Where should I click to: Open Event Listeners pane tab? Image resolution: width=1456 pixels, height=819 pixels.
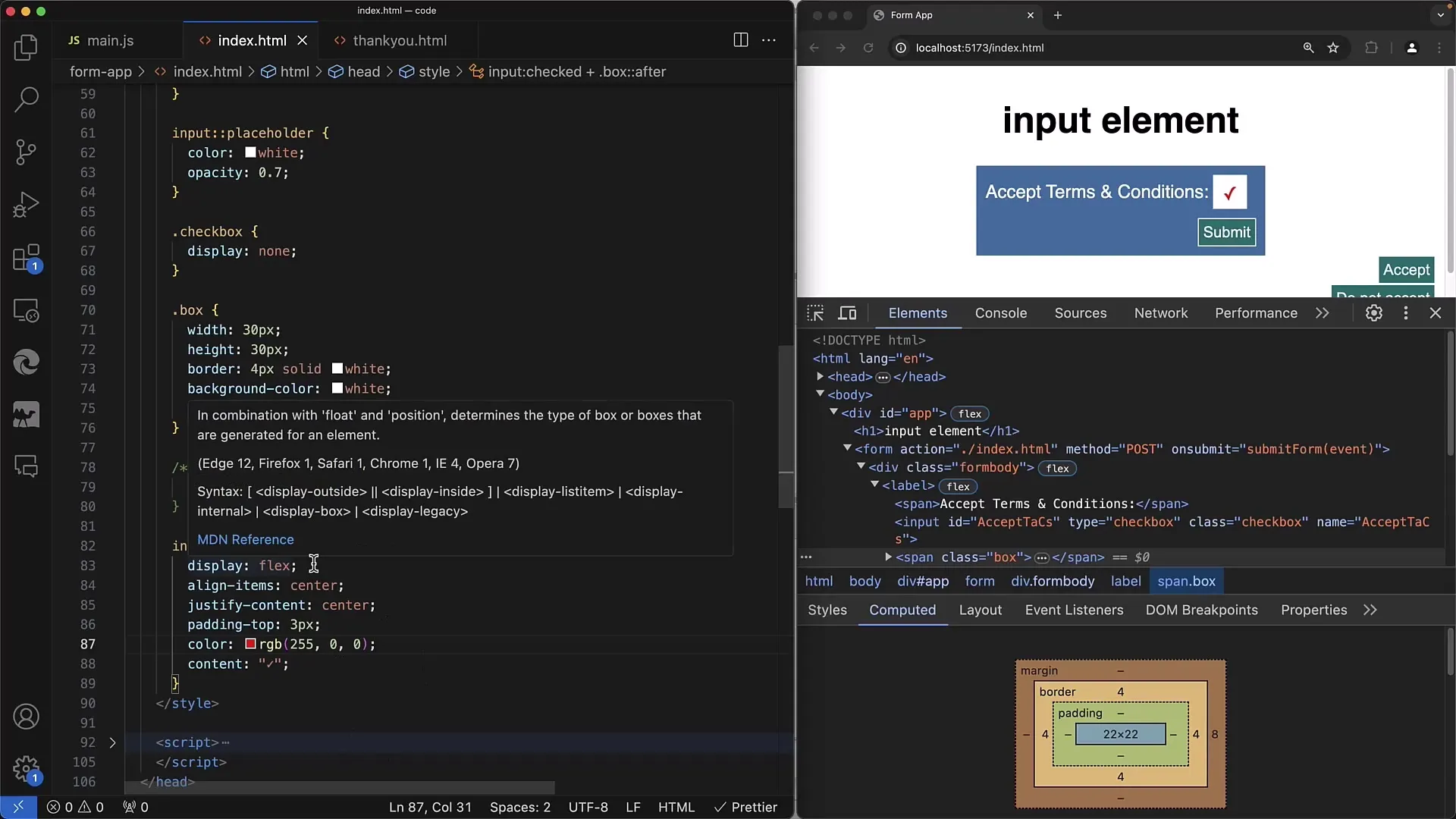1074,610
